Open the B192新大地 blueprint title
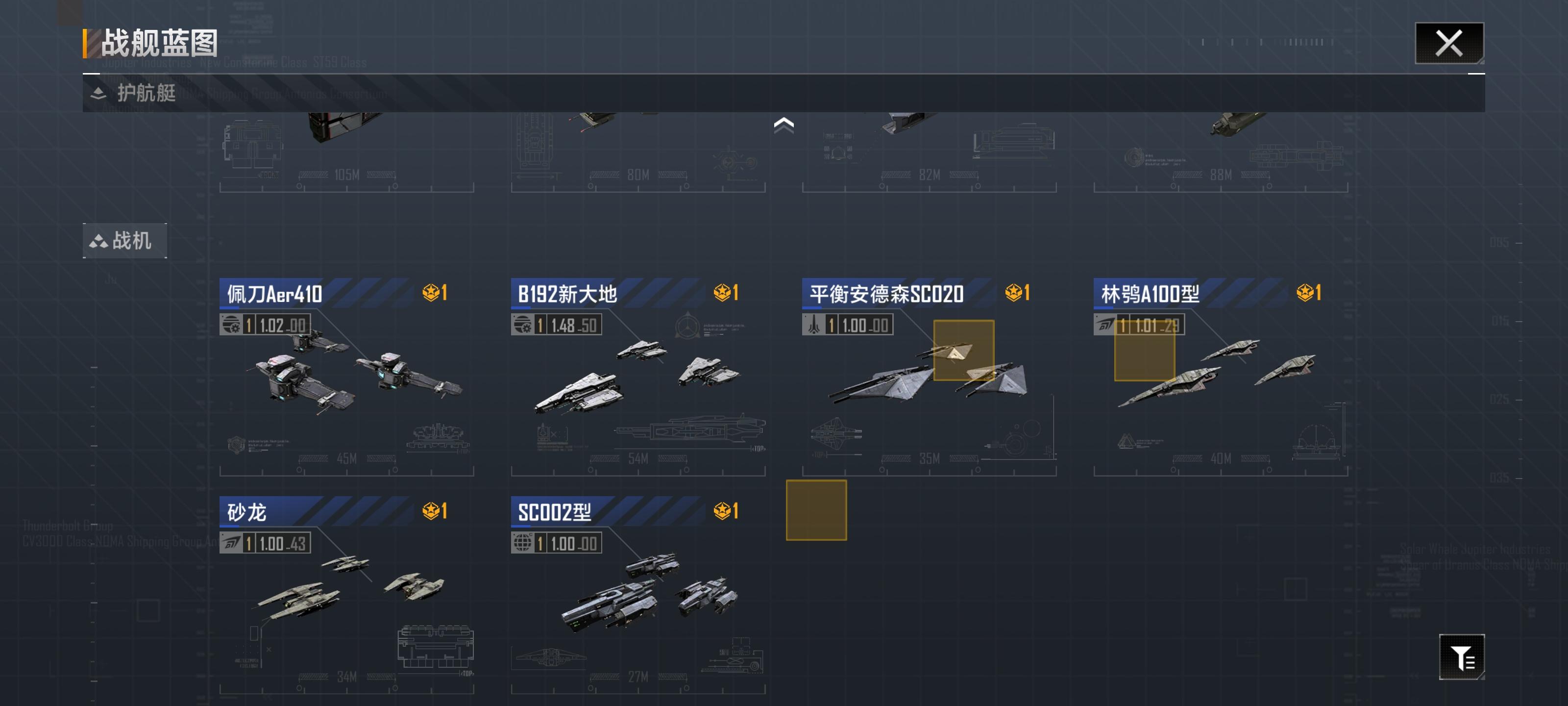The width and height of the screenshot is (1568, 706). point(567,294)
